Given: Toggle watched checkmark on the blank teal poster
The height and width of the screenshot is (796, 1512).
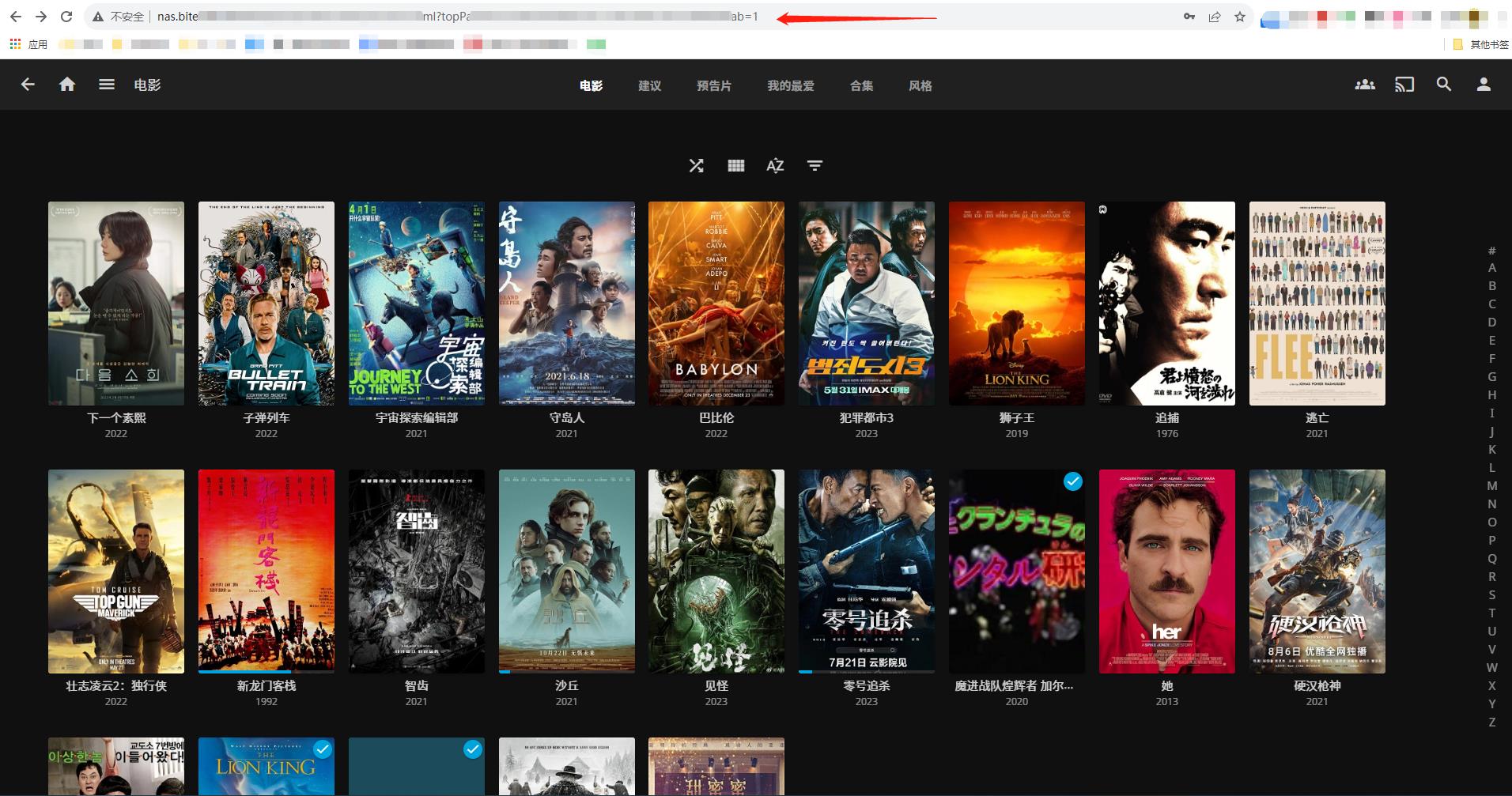Looking at the screenshot, I should 472,749.
